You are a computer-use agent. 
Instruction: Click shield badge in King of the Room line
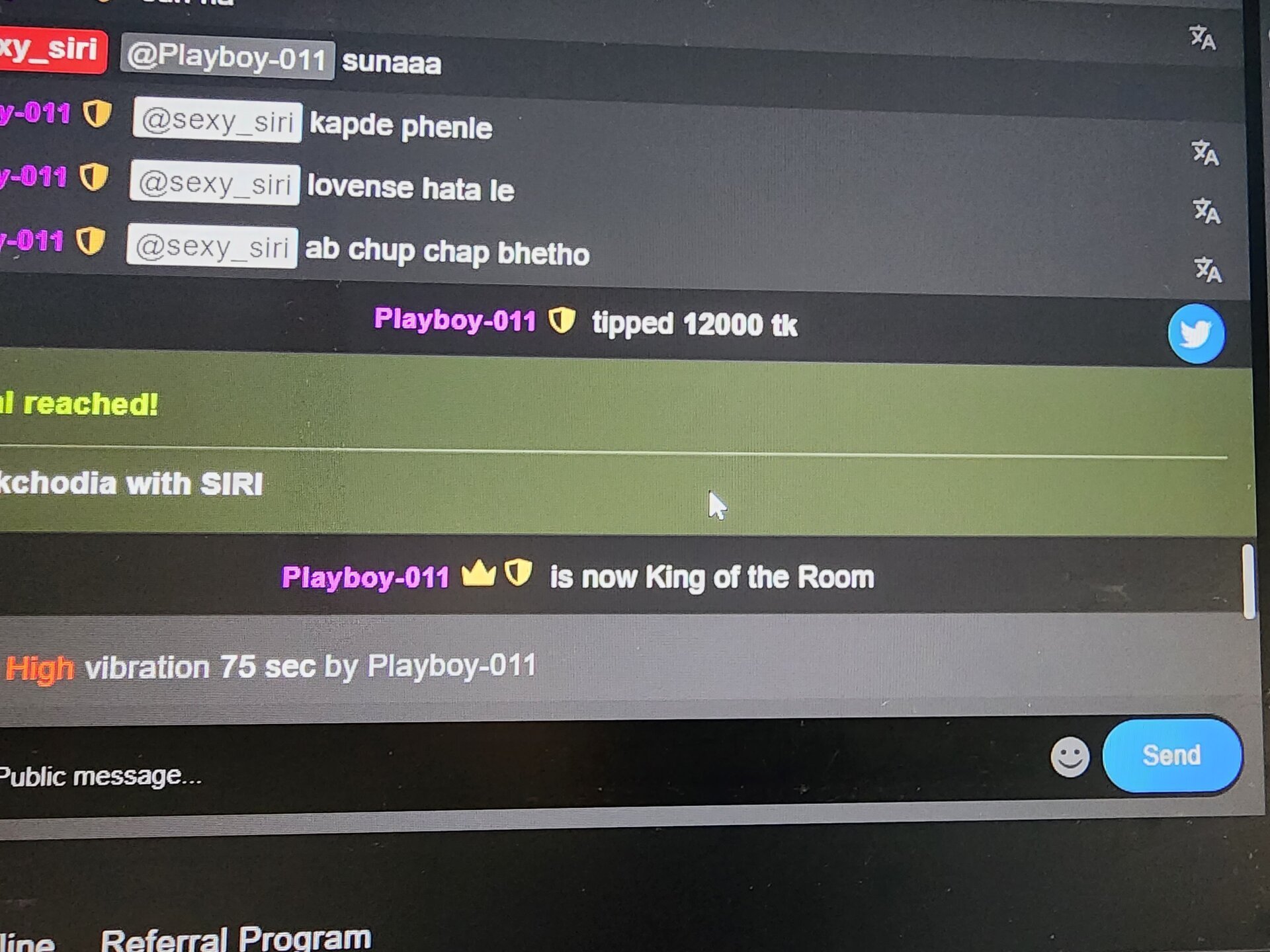pyautogui.click(x=518, y=573)
